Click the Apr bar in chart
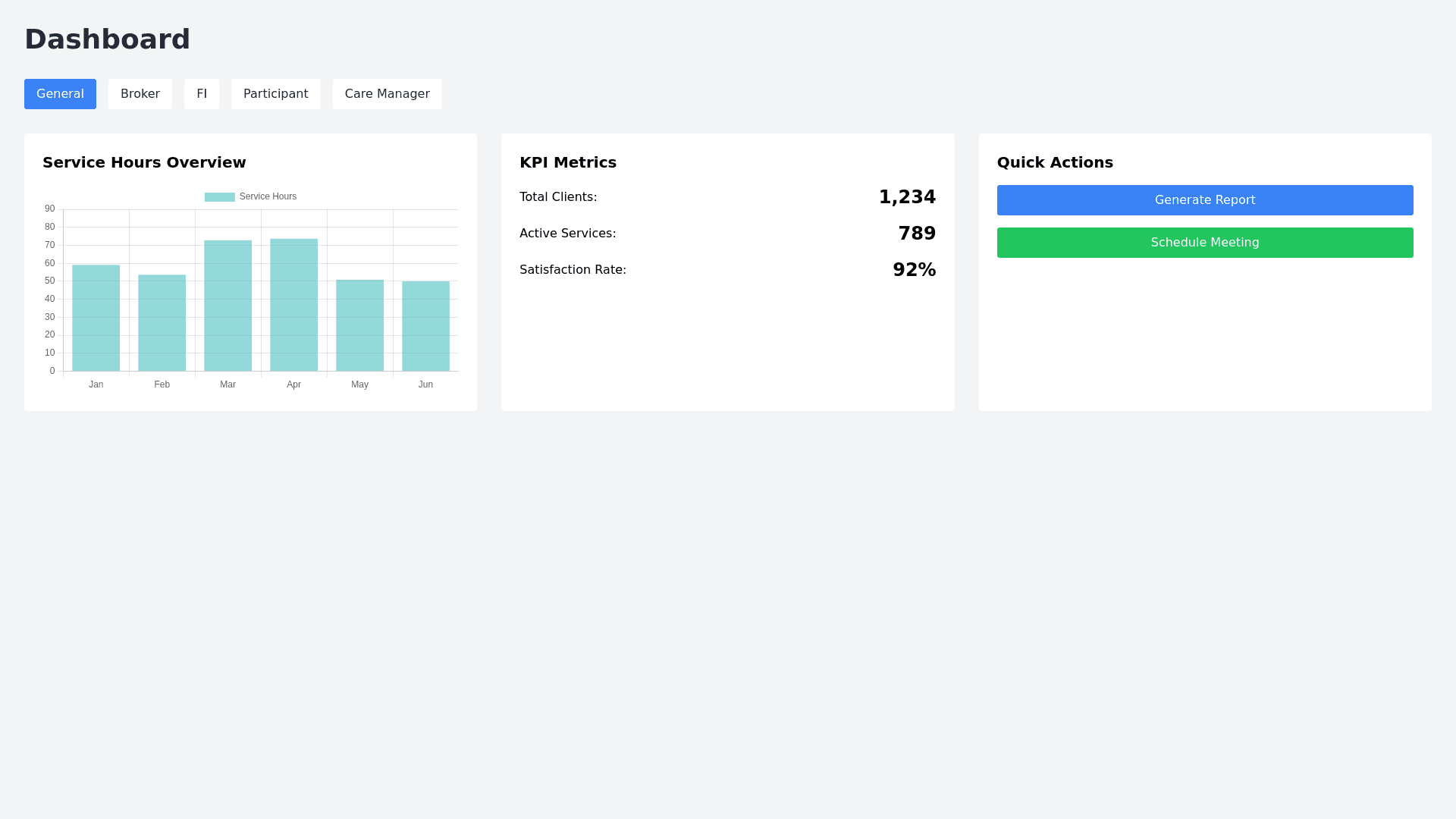Image resolution: width=1456 pixels, height=819 pixels. click(x=294, y=305)
